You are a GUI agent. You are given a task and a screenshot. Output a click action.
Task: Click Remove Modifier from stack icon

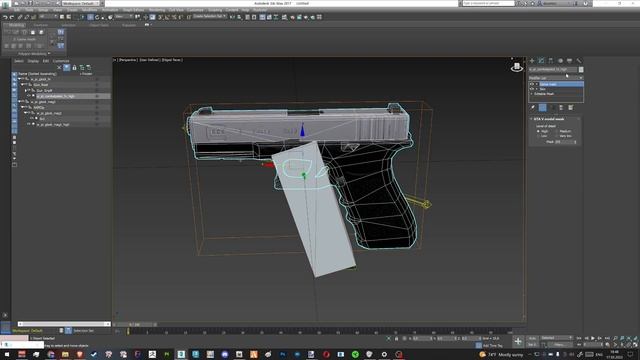tap(561, 108)
